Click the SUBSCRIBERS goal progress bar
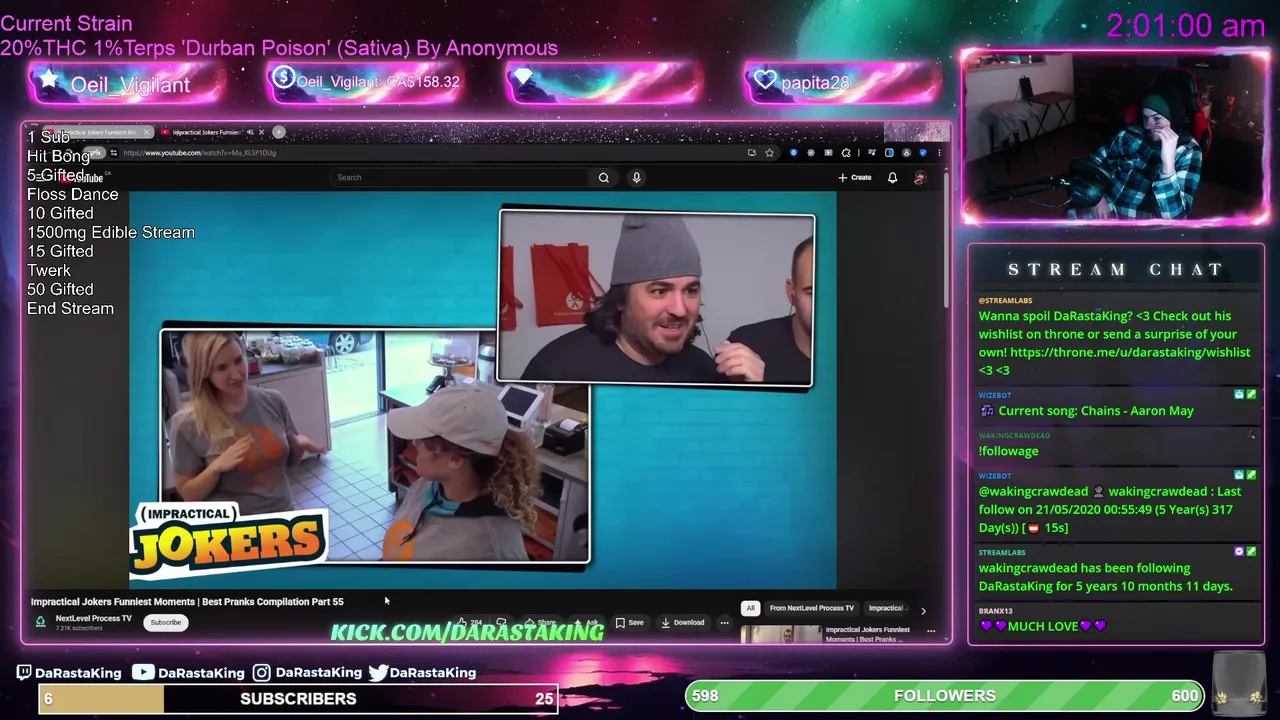This screenshot has height=720, width=1280. (298, 698)
